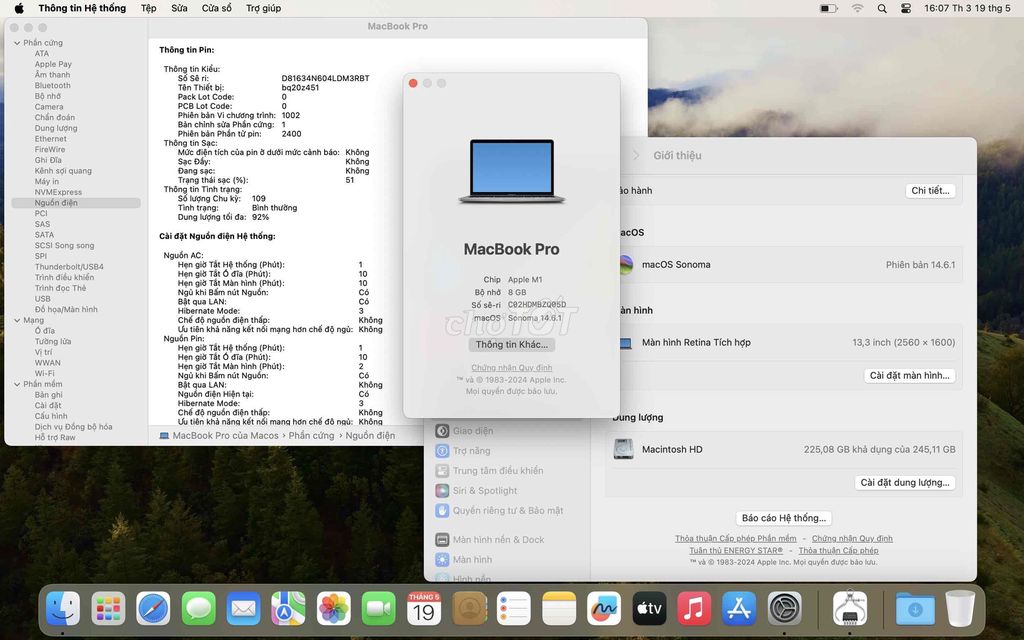This screenshot has height=640, width=1024.
Task: Open Notes from the Dock
Action: pyautogui.click(x=559, y=609)
